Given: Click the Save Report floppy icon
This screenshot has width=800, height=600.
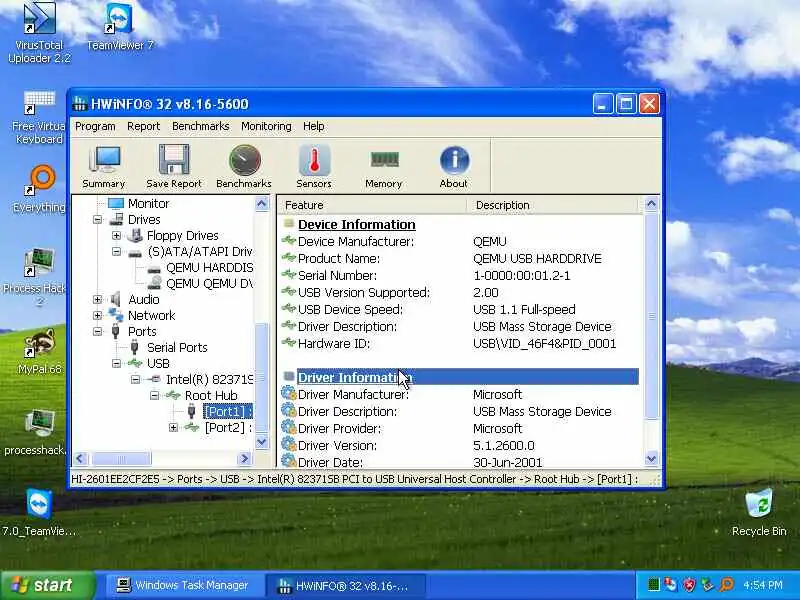Looking at the screenshot, I should (174, 167).
